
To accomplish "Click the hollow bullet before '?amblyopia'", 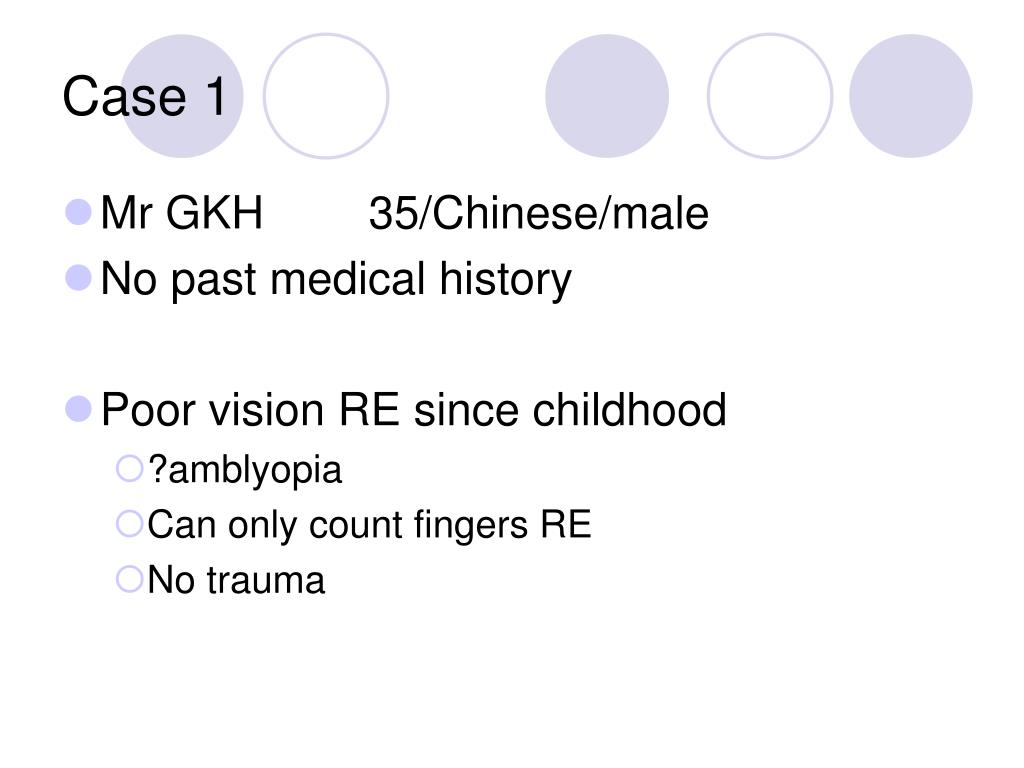I will [129, 468].
